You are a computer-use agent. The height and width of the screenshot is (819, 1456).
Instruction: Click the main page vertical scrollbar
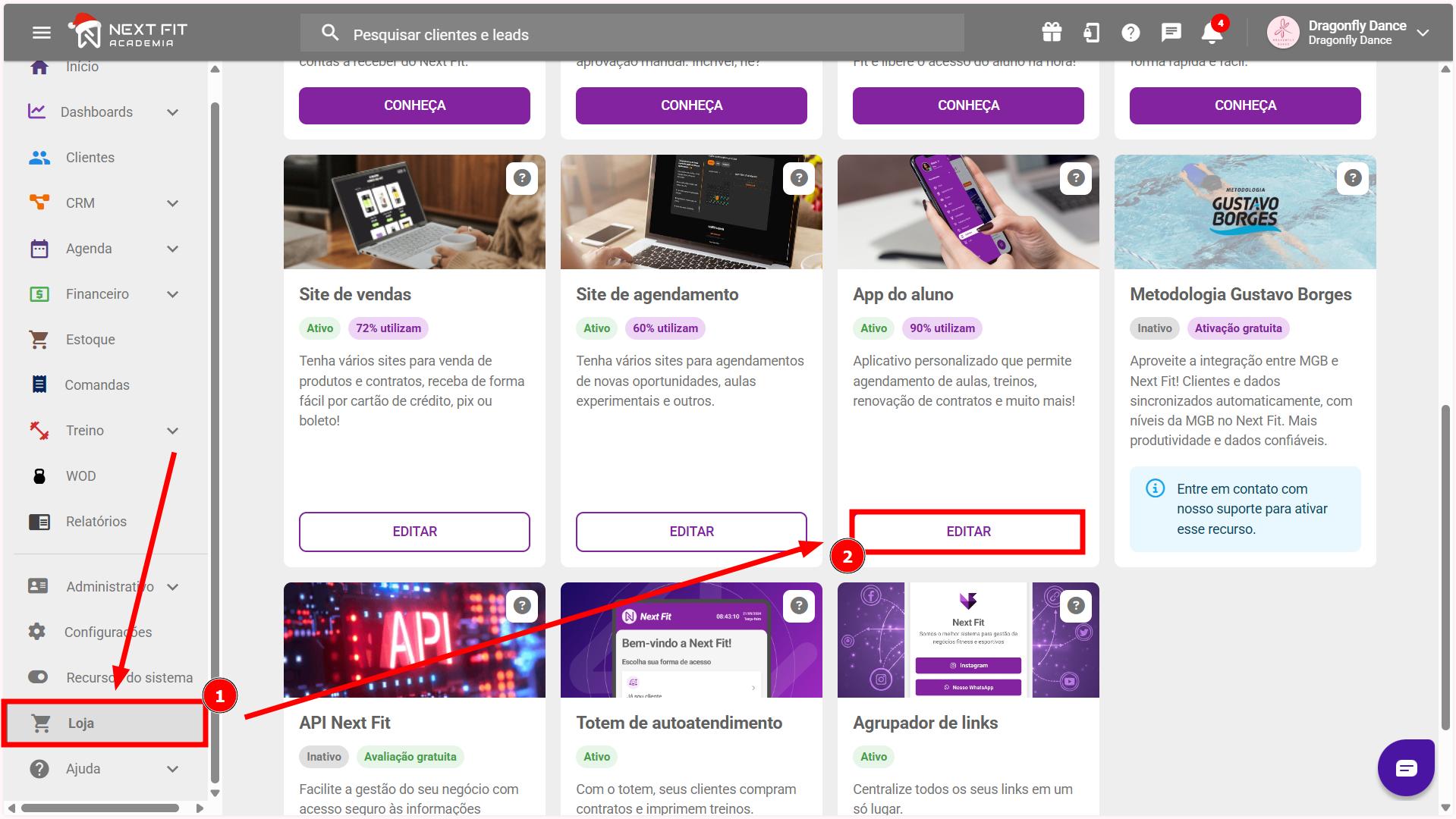tap(1445, 567)
